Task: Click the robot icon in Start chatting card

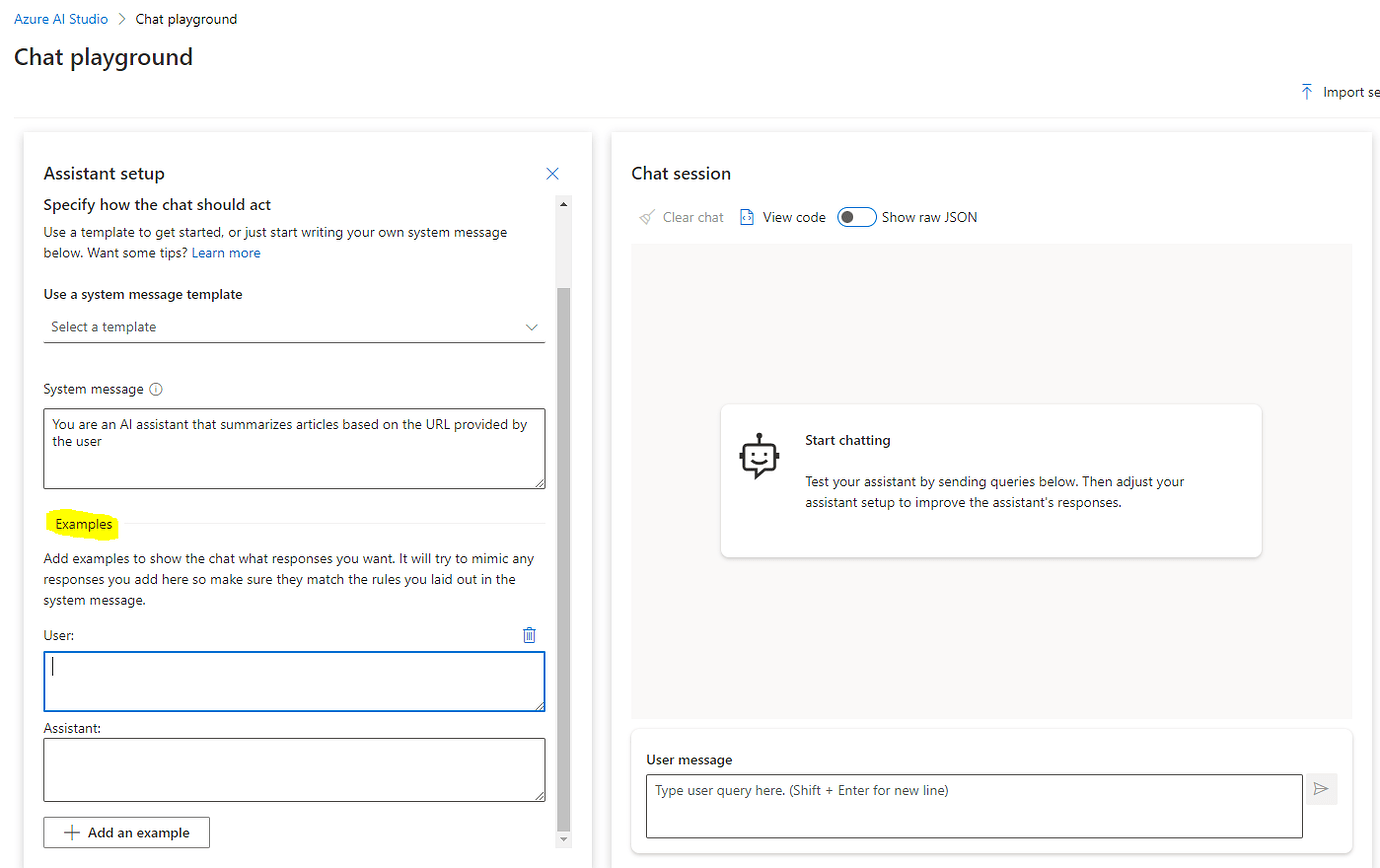Action: tap(760, 457)
